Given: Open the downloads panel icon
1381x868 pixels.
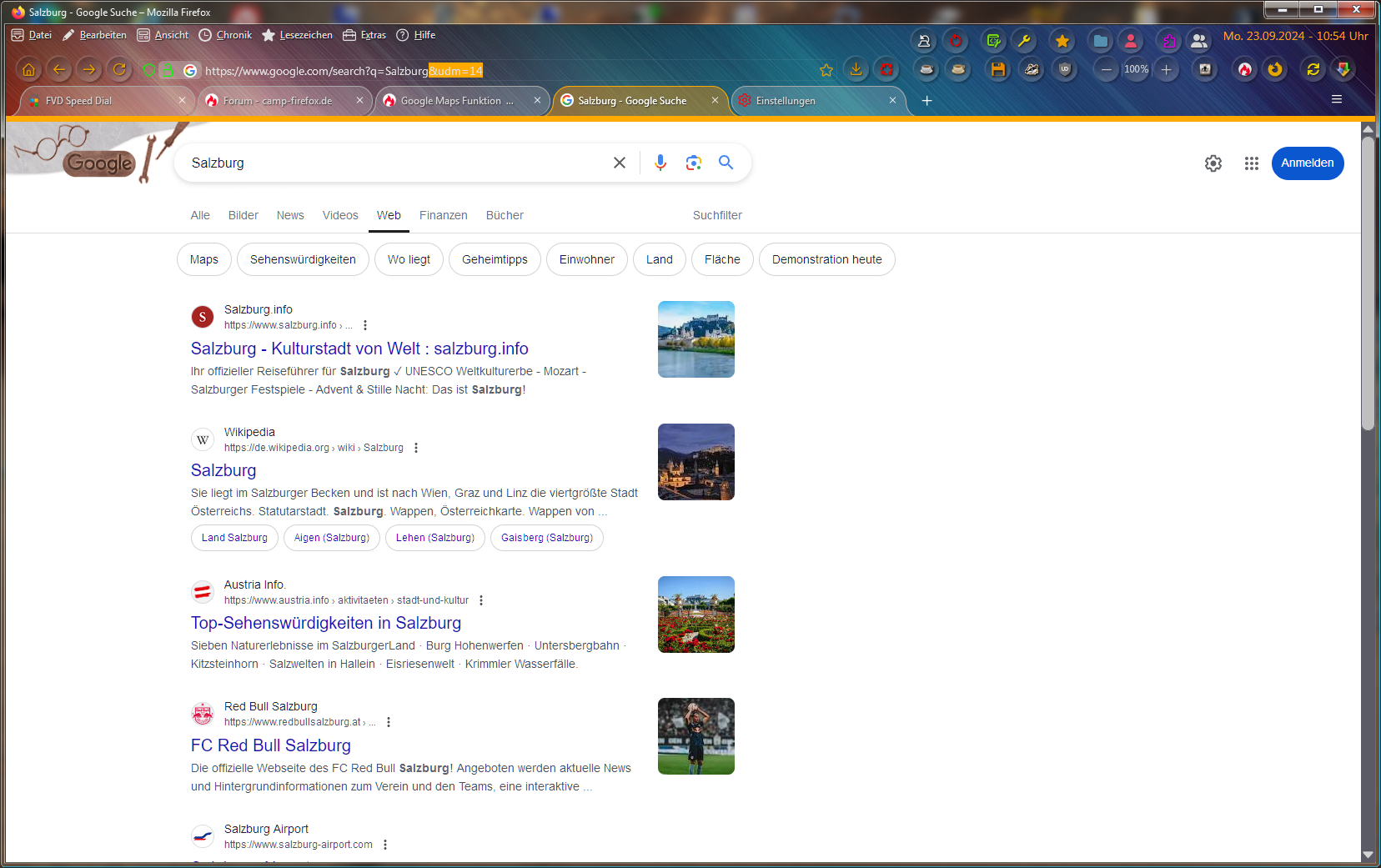Looking at the screenshot, I should (856, 70).
